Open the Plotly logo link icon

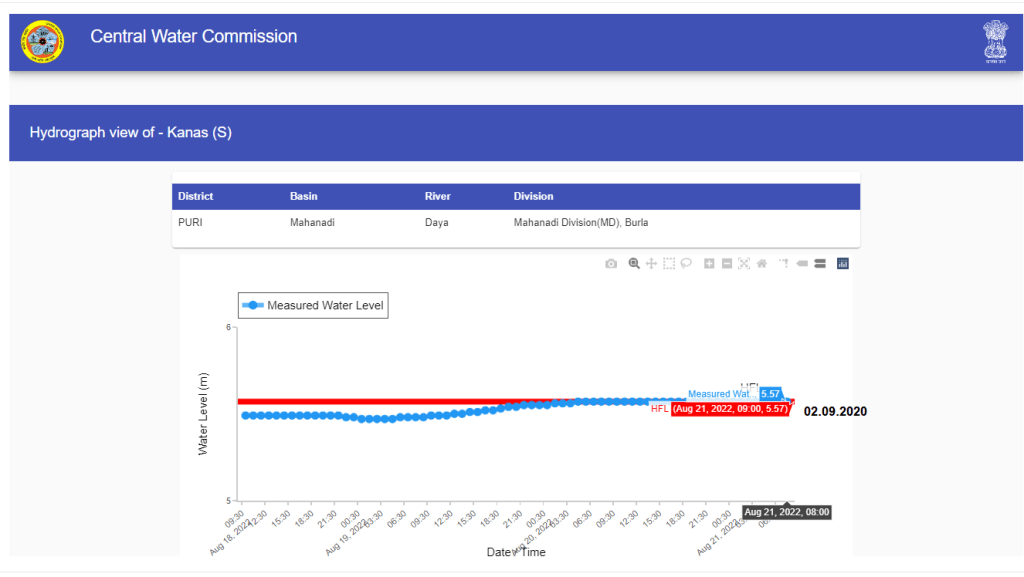[x=842, y=264]
